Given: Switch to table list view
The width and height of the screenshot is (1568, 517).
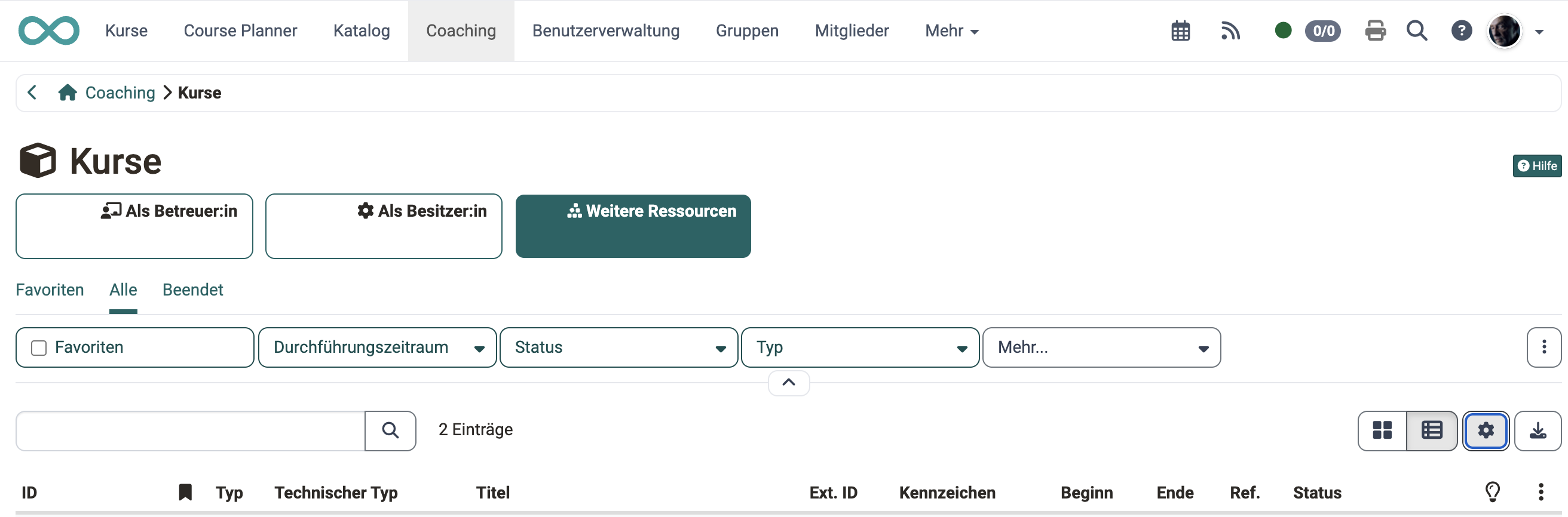Looking at the screenshot, I should [x=1432, y=430].
